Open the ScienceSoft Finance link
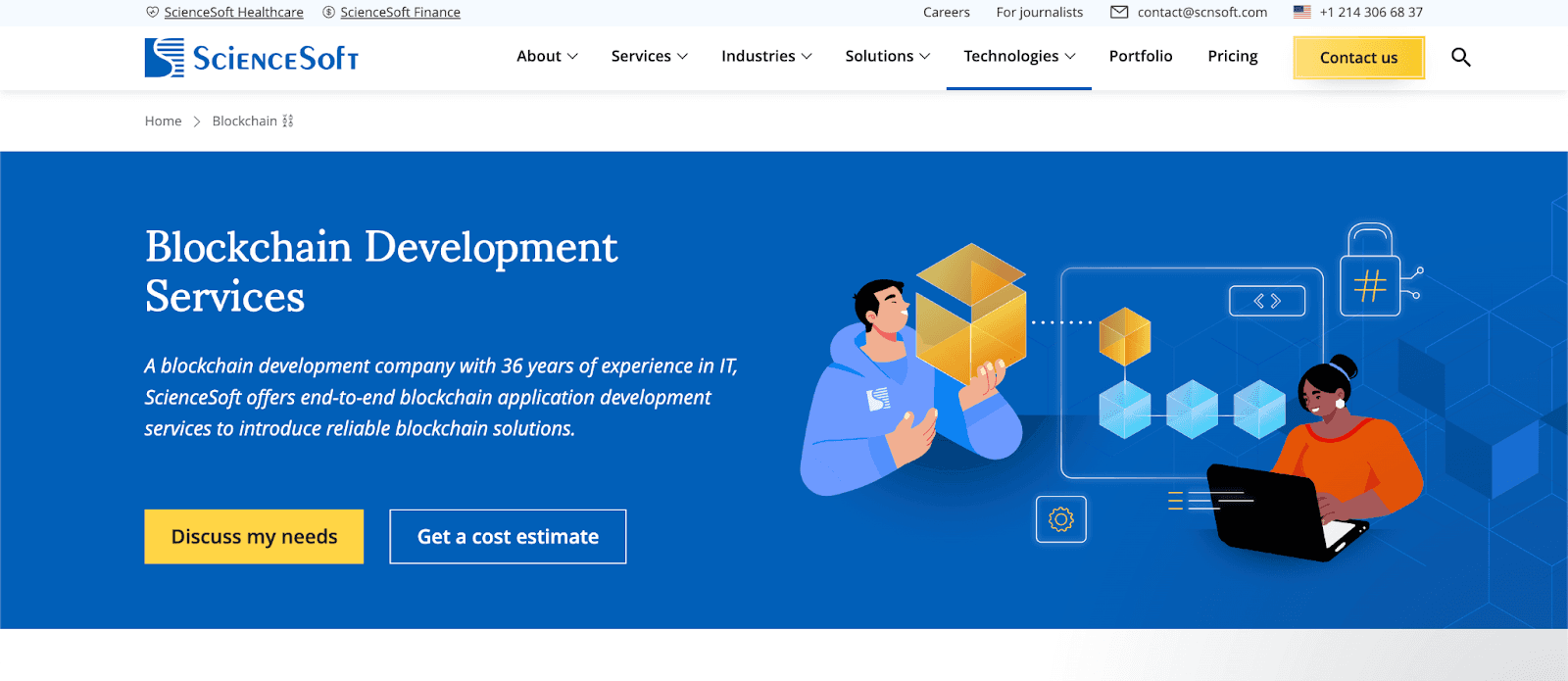 400,12
